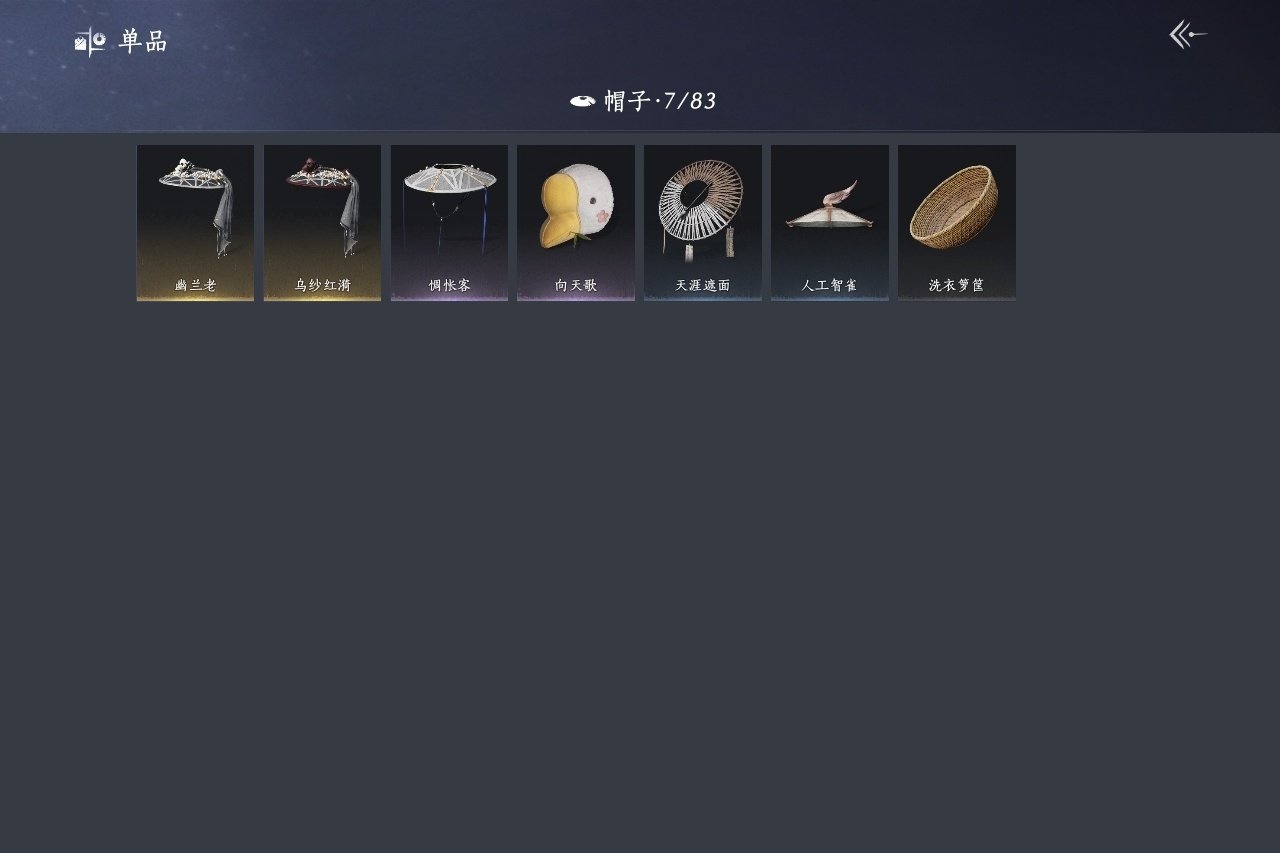Select the 天涯遮面 woven frame hat image
The height and width of the screenshot is (853, 1280).
(702, 208)
